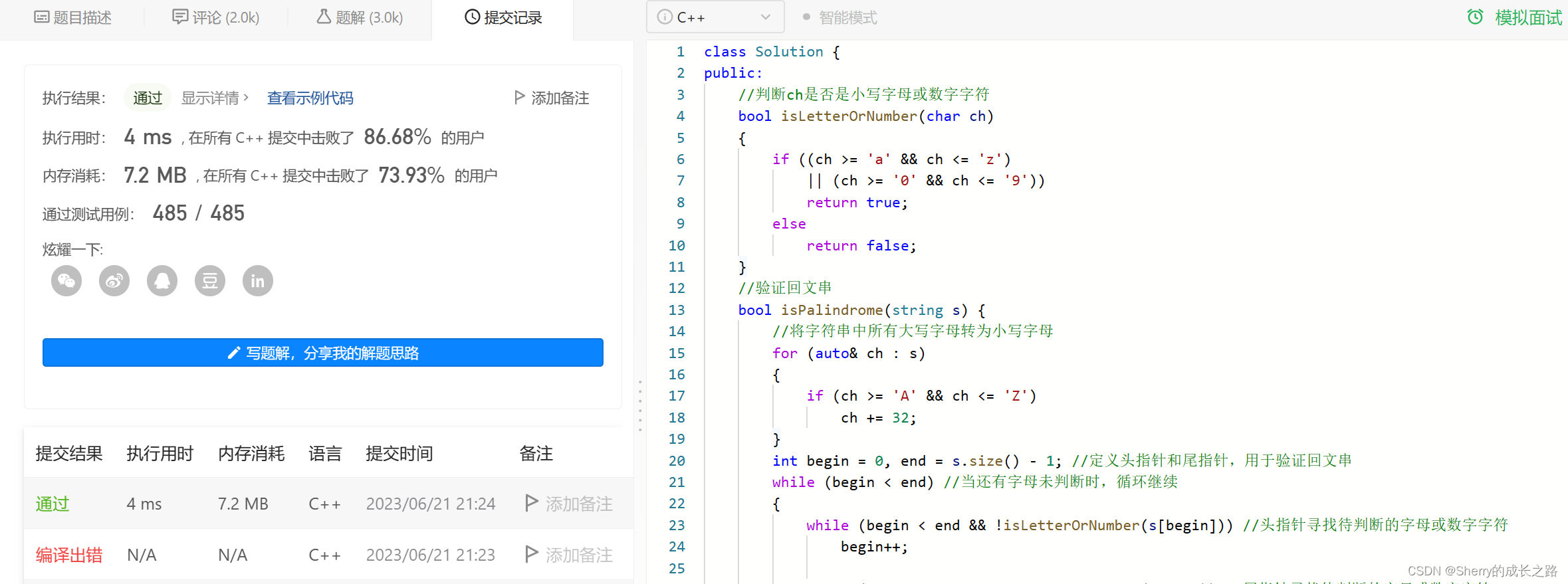Click the 7.2 MB table cell
Viewport: 1568px width, 584px height.
[243, 504]
